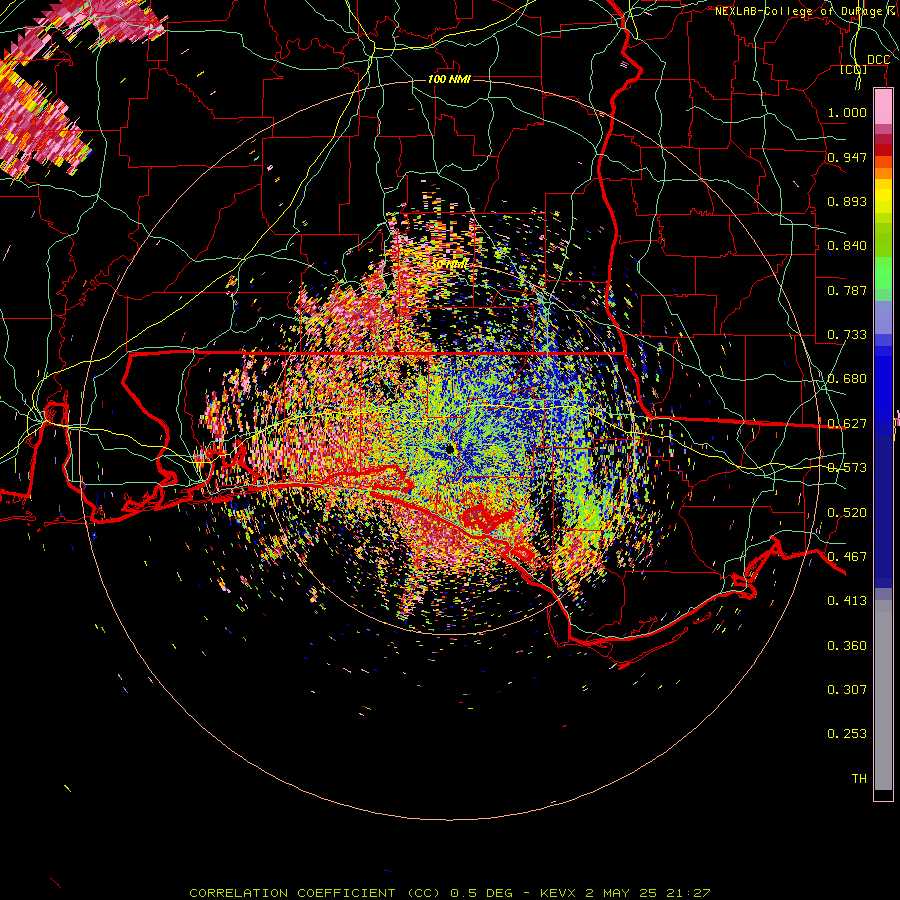Click the 0.840 scale value
This screenshot has height=900, width=900.
[x=847, y=246]
